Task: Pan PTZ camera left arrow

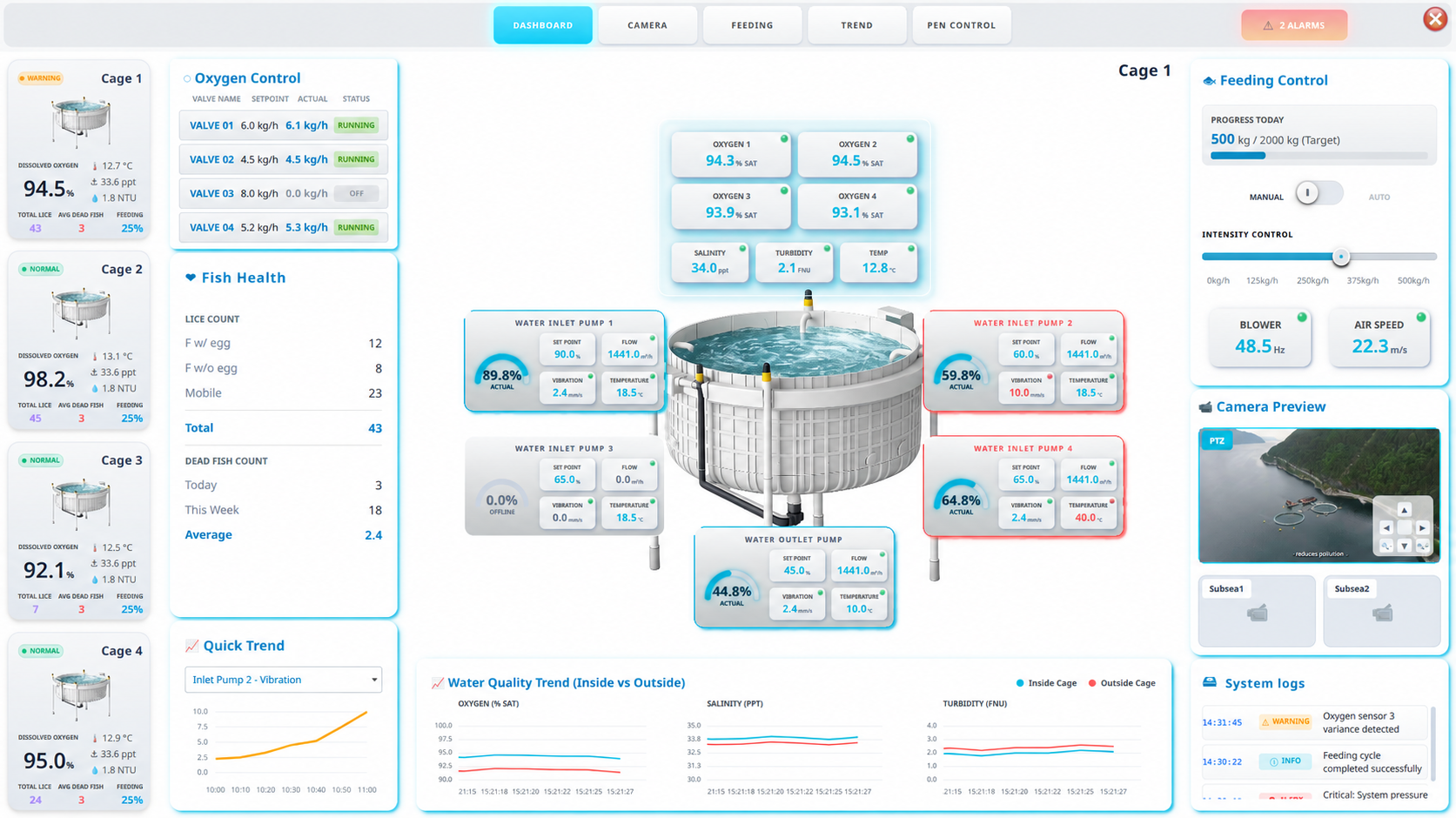Action: [1386, 527]
